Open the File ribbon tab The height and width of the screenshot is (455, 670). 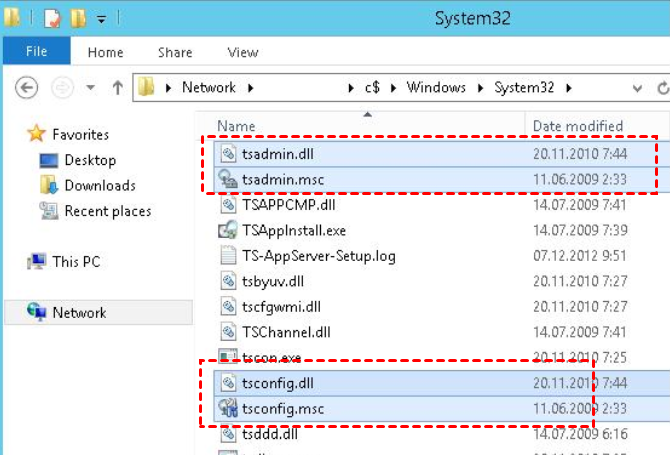click(x=36, y=52)
